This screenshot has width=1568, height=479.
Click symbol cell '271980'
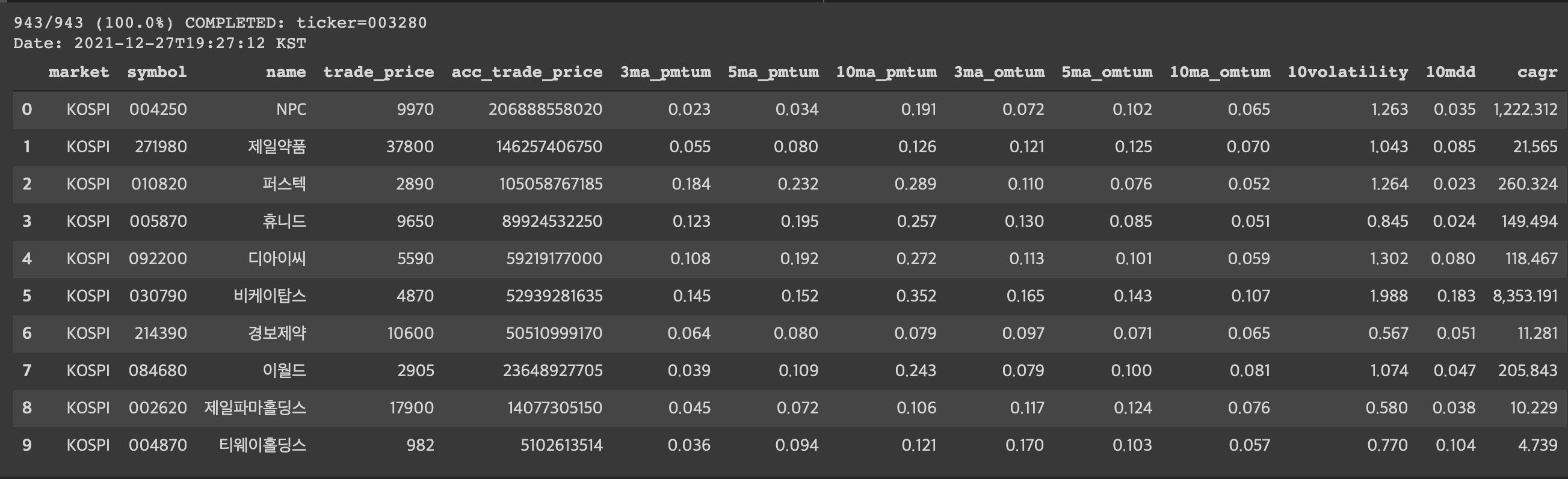pyautogui.click(x=161, y=147)
